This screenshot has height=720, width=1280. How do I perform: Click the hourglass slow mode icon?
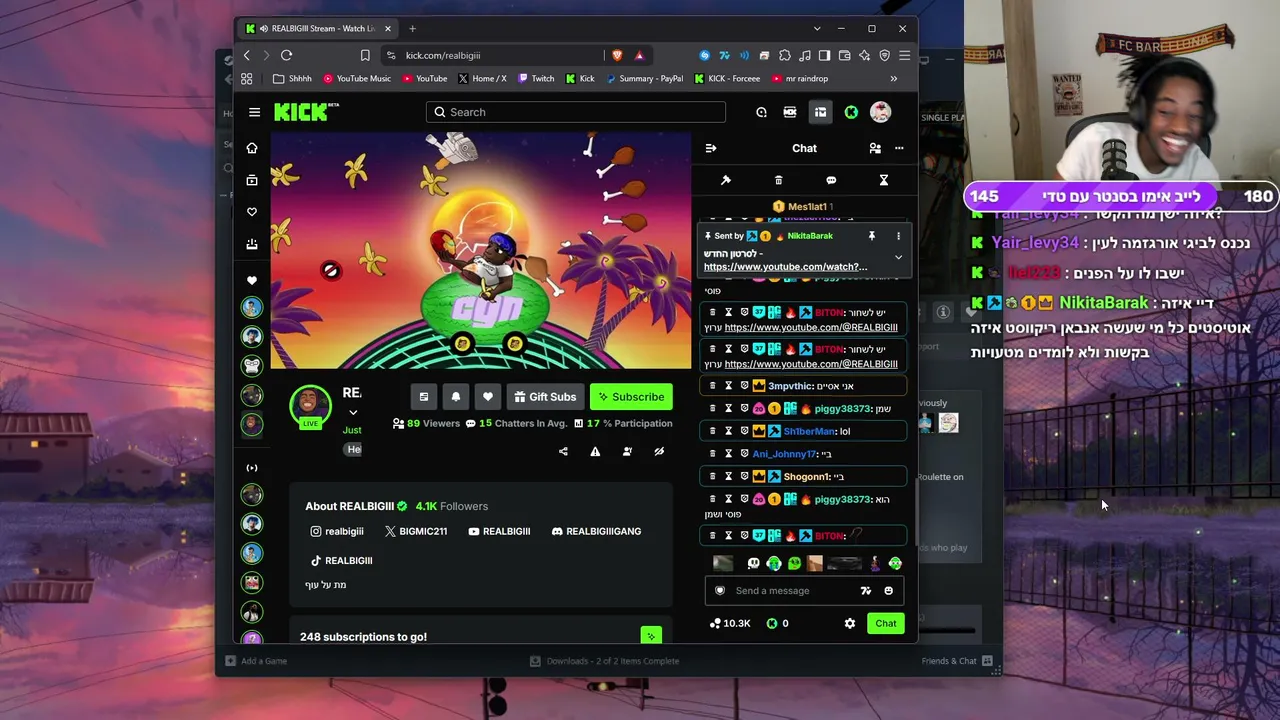tap(884, 180)
